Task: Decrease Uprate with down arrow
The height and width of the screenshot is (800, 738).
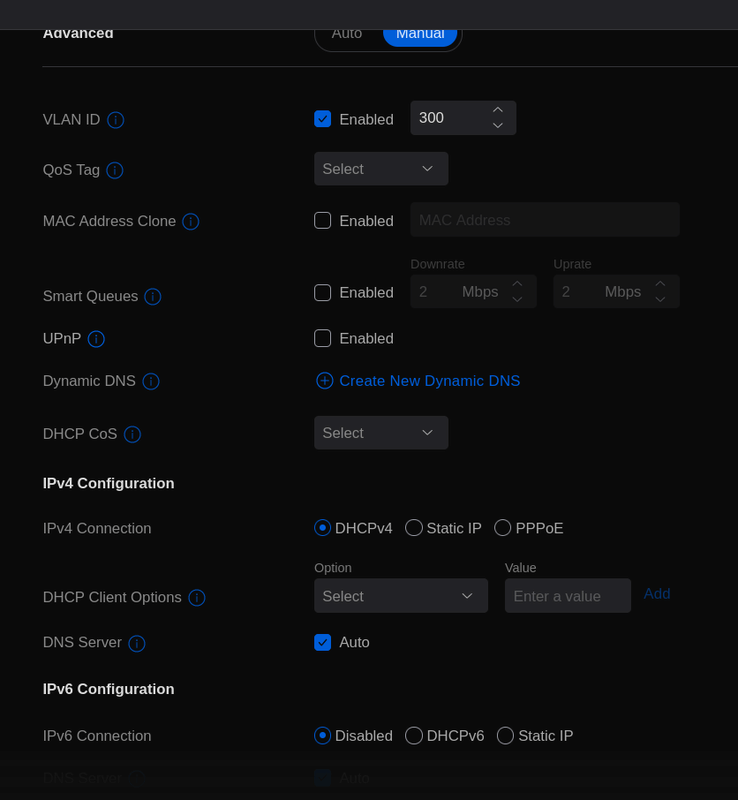Action: [x=660, y=299]
